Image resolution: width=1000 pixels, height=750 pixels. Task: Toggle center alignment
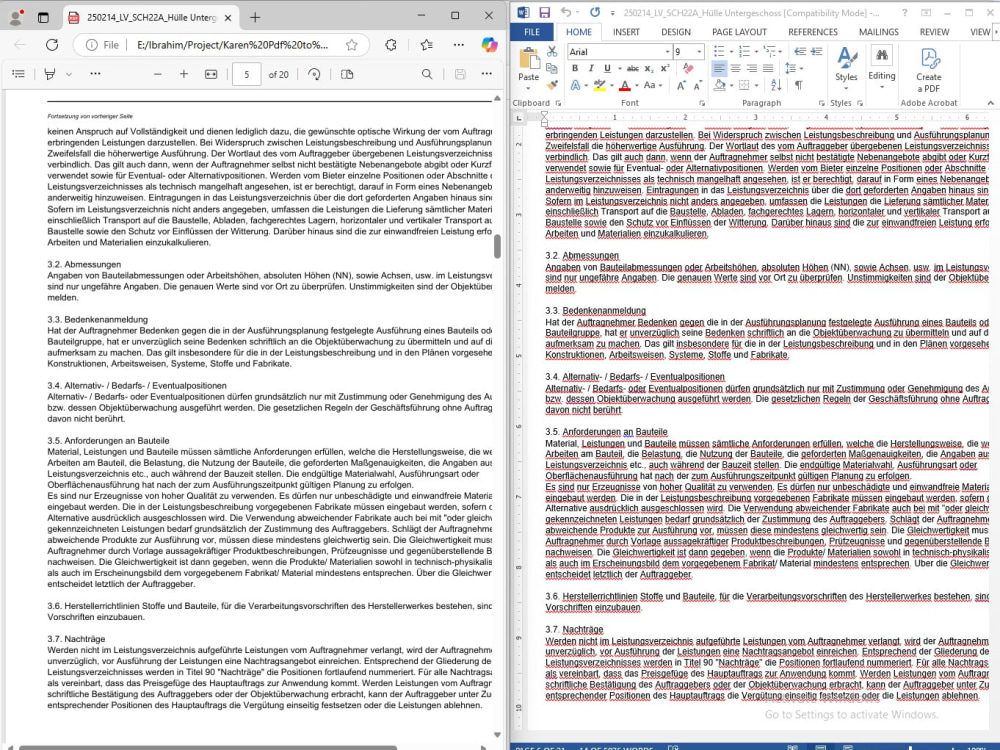click(735, 68)
